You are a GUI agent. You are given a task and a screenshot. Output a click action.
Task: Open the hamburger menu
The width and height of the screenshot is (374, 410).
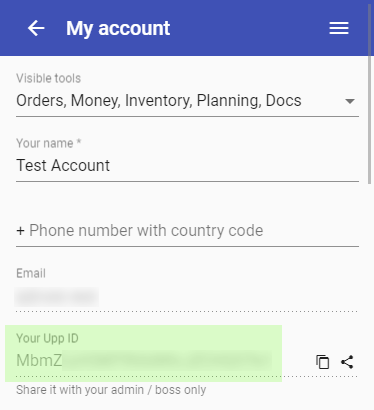339,28
